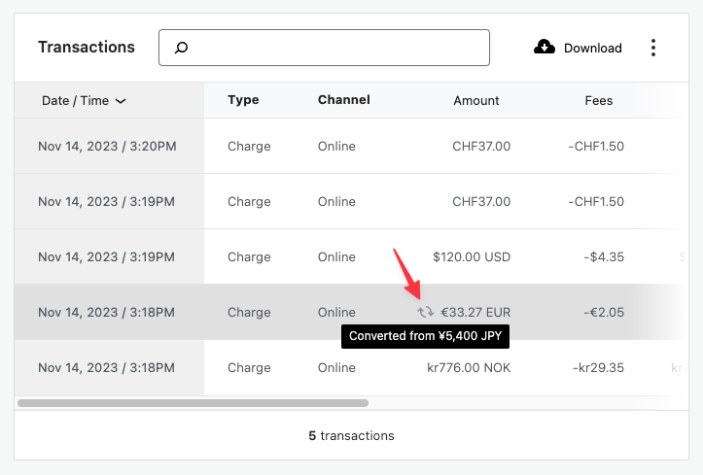Click the Type column header
The width and height of the screenshot is (703, 475).
243,100
